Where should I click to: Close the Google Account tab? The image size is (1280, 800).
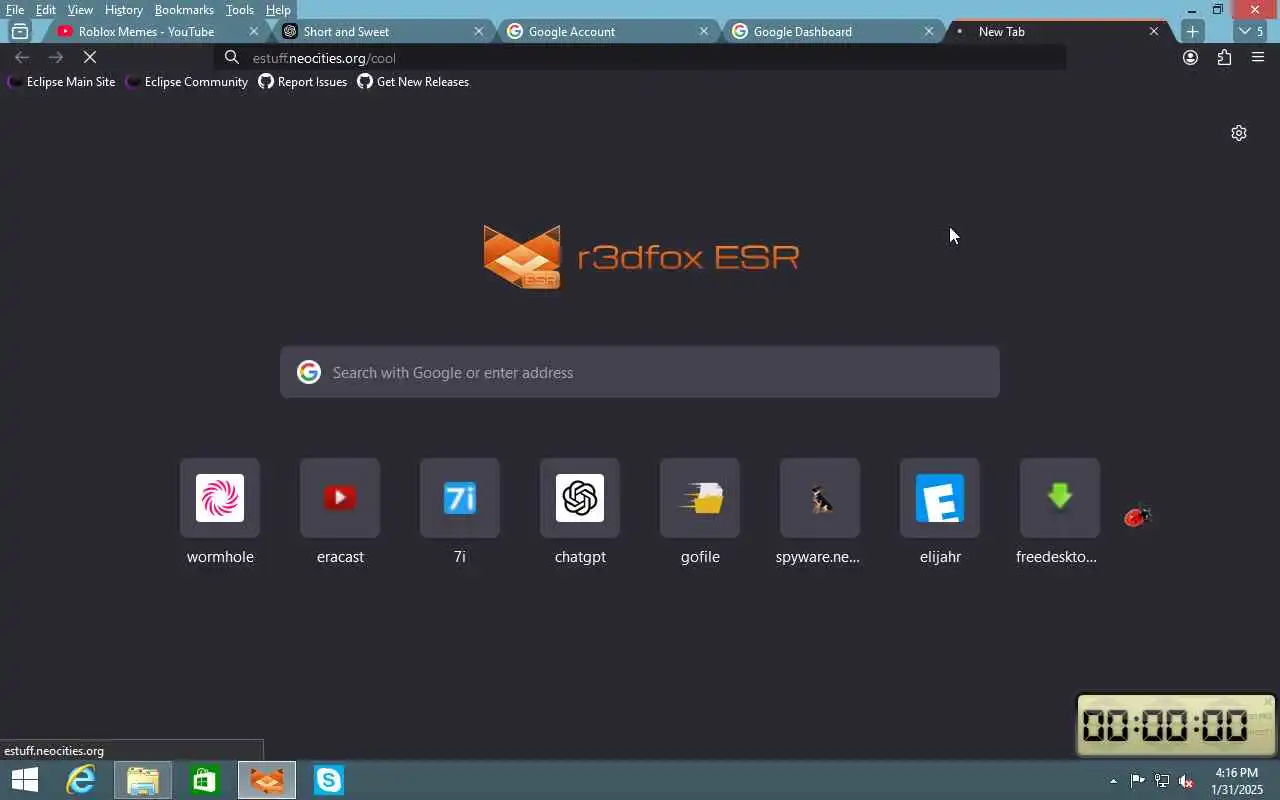(703, 31)
